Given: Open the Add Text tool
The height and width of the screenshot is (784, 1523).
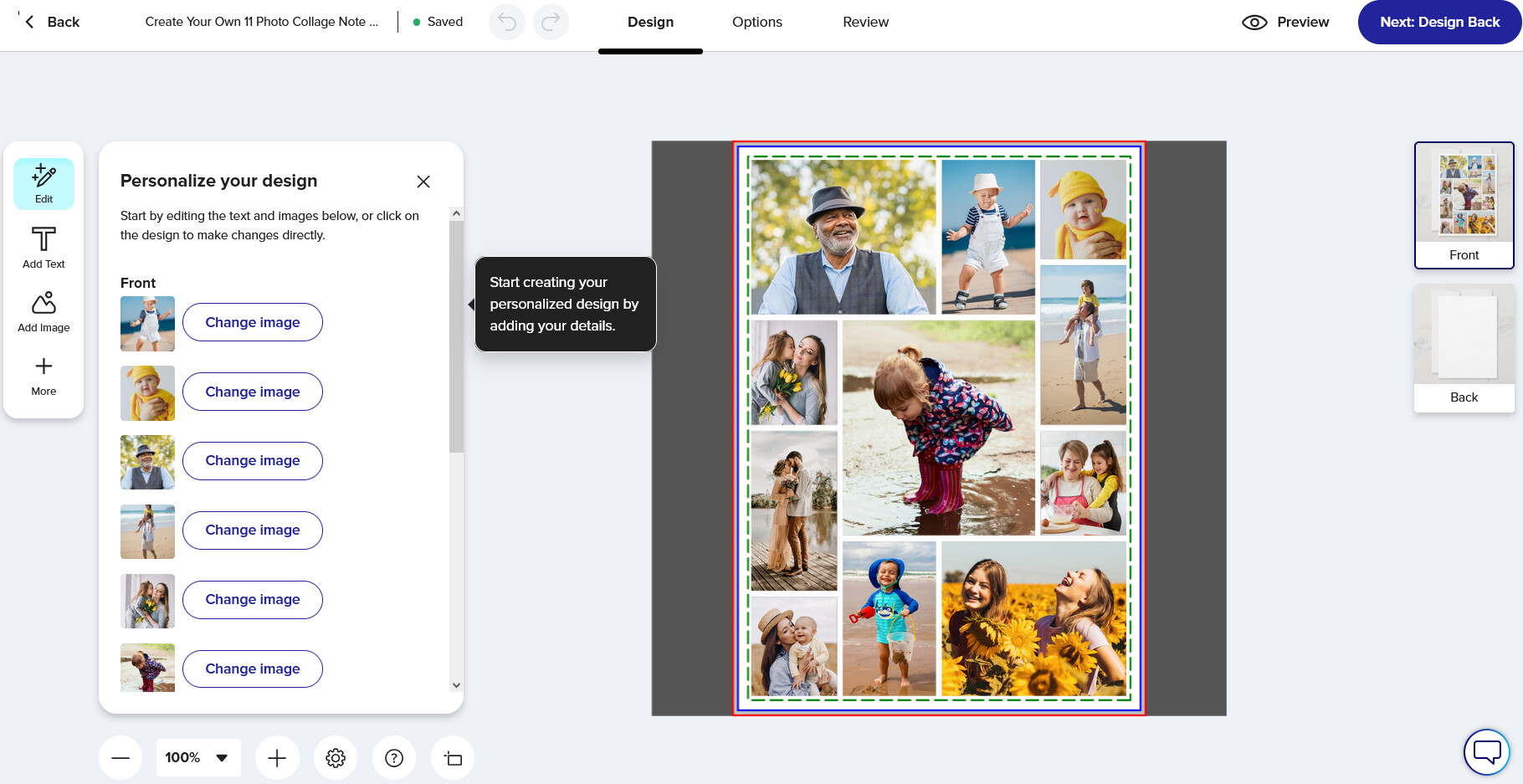Looking at the screenshot, I should point(44,248).
